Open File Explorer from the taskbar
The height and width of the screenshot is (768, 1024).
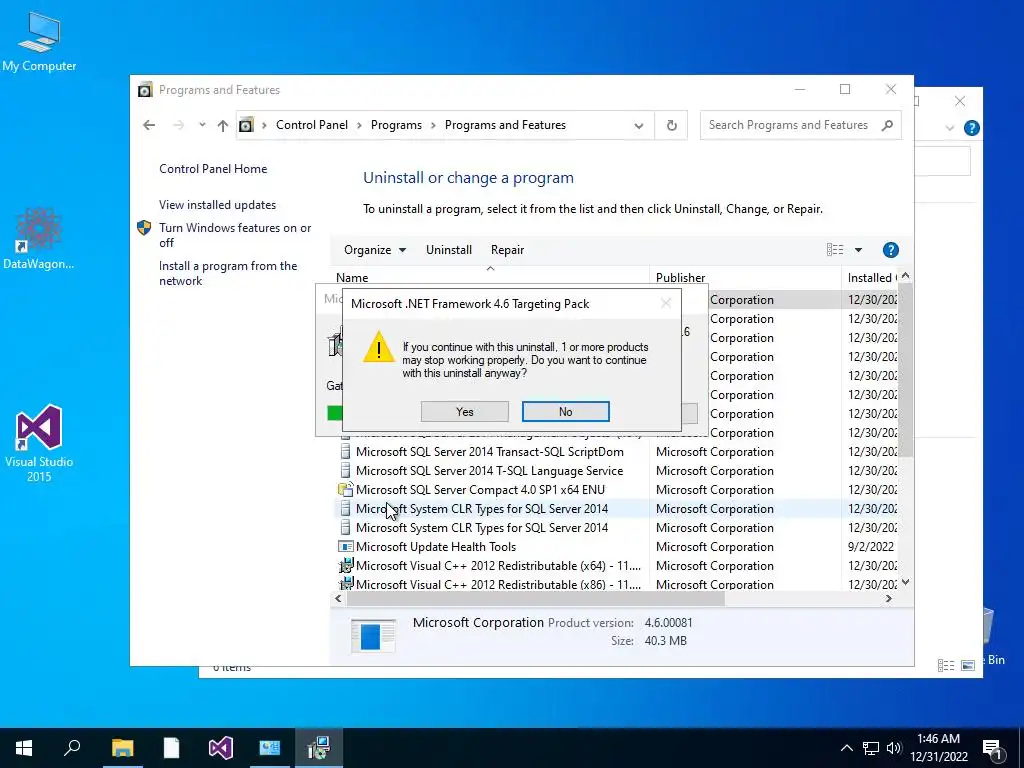click(122, 748)
